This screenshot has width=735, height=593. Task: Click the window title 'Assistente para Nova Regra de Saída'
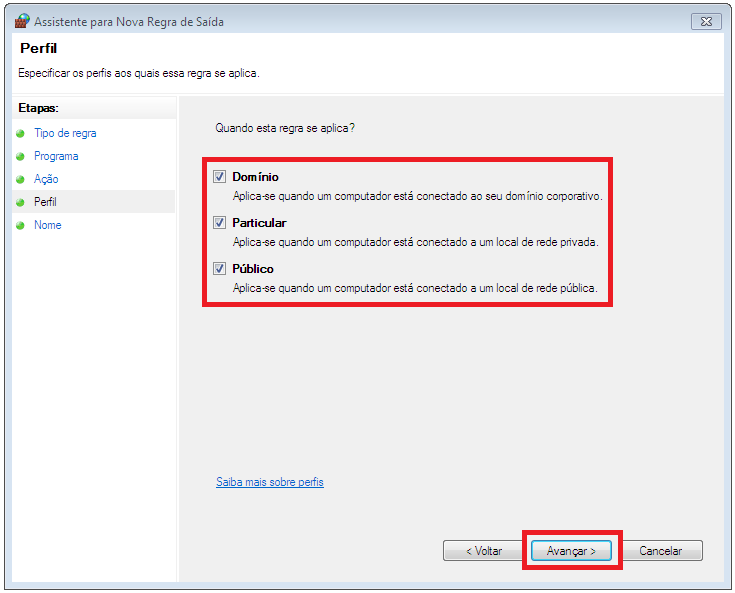tap(129, 22)
